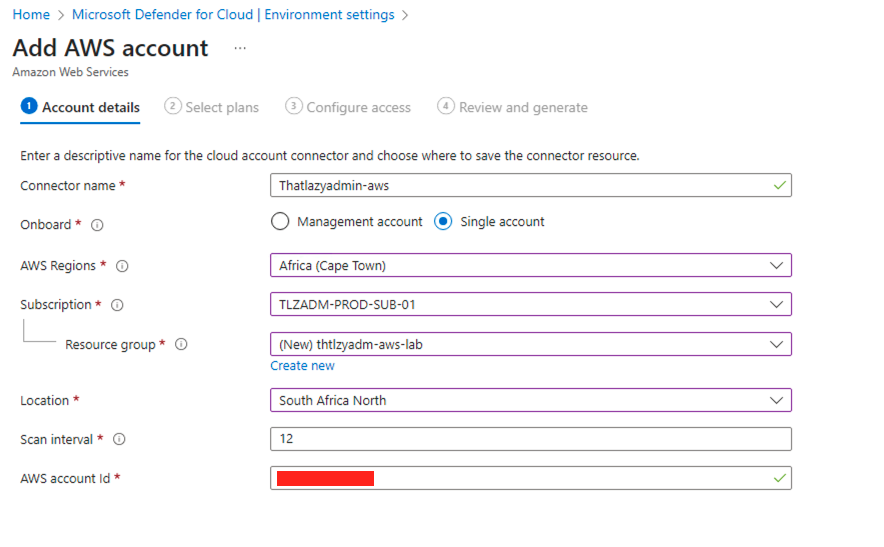Click the Subscription info icon
884x547 pixels.
click(x=118, y=305)
